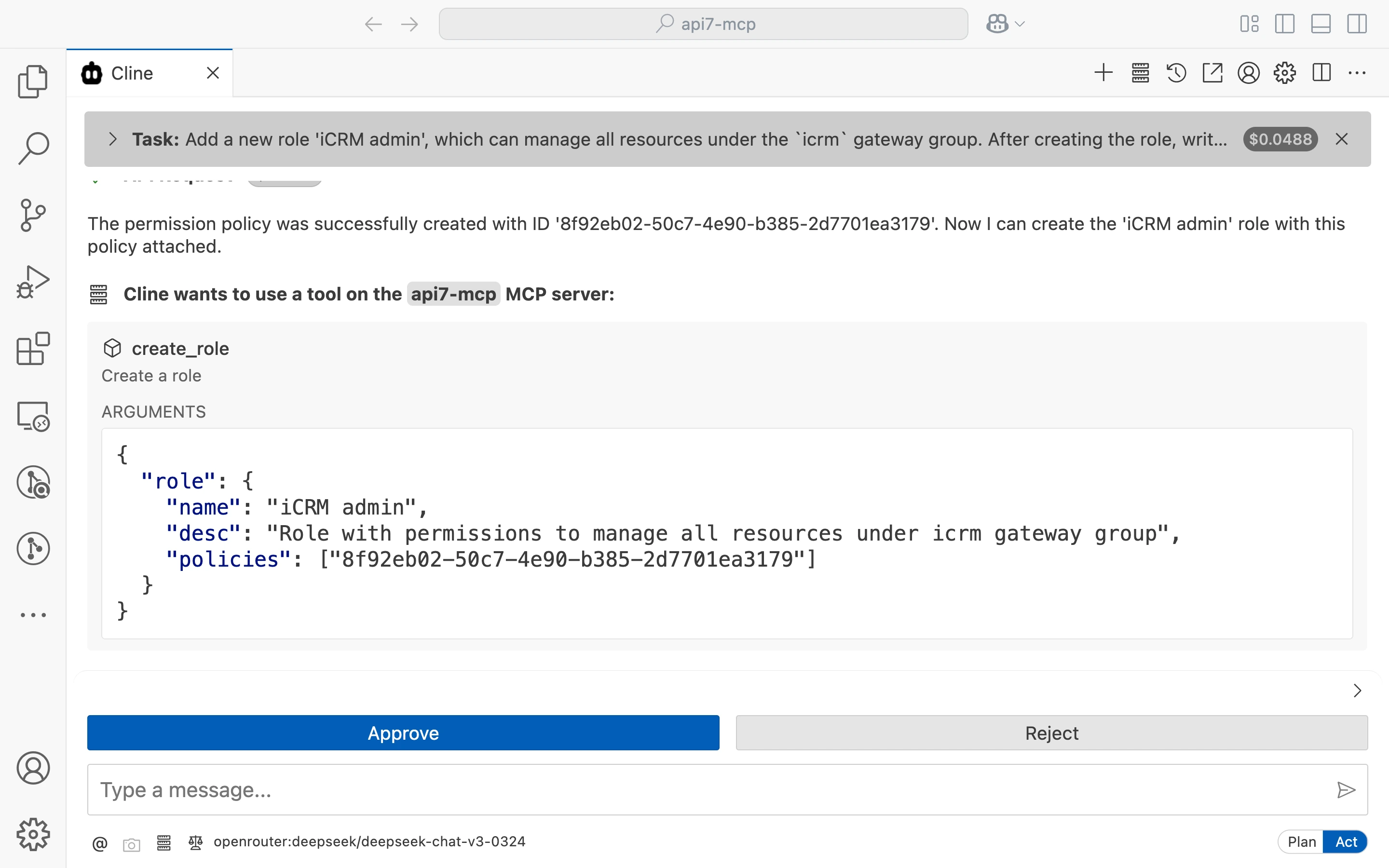
Task: Click the "iCRM admin" name value
Action: click(341, 507)
